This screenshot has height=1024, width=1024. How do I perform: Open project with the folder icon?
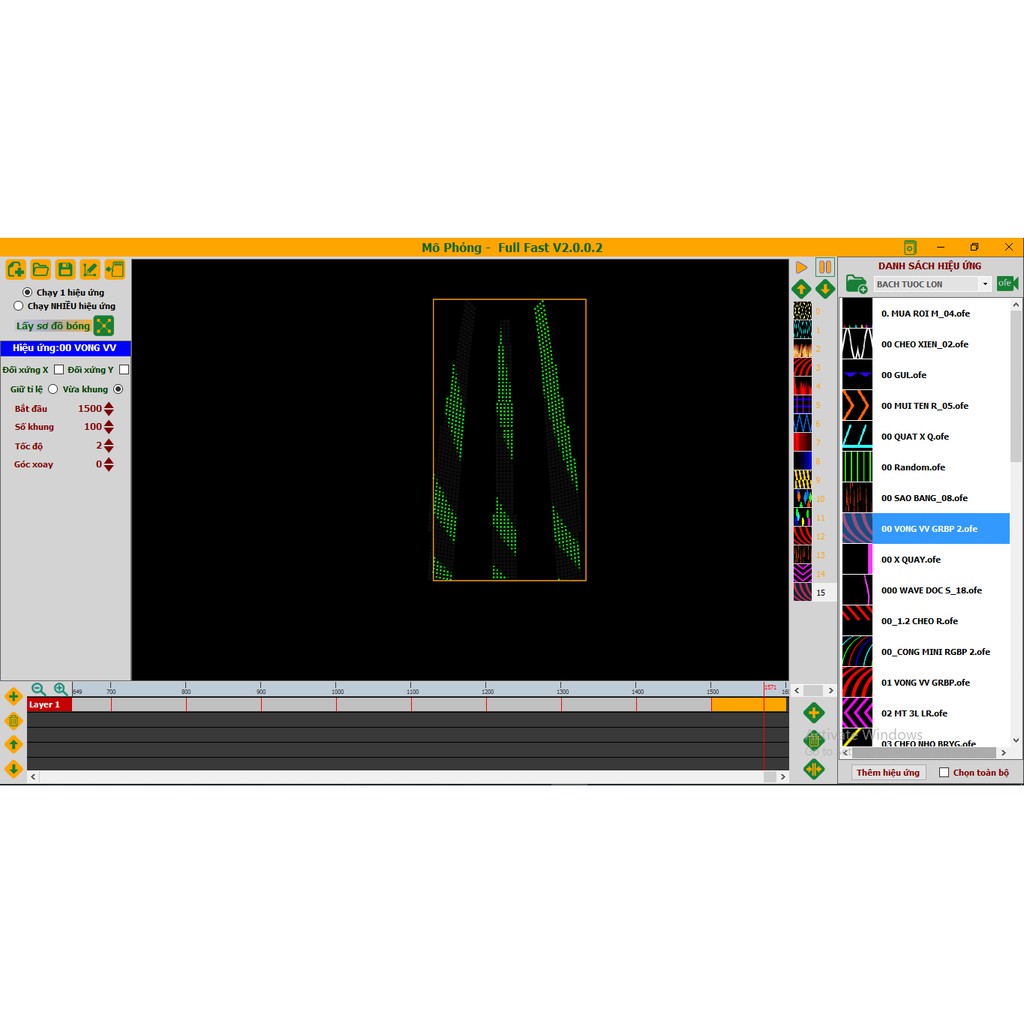click(x=40, y=269)
